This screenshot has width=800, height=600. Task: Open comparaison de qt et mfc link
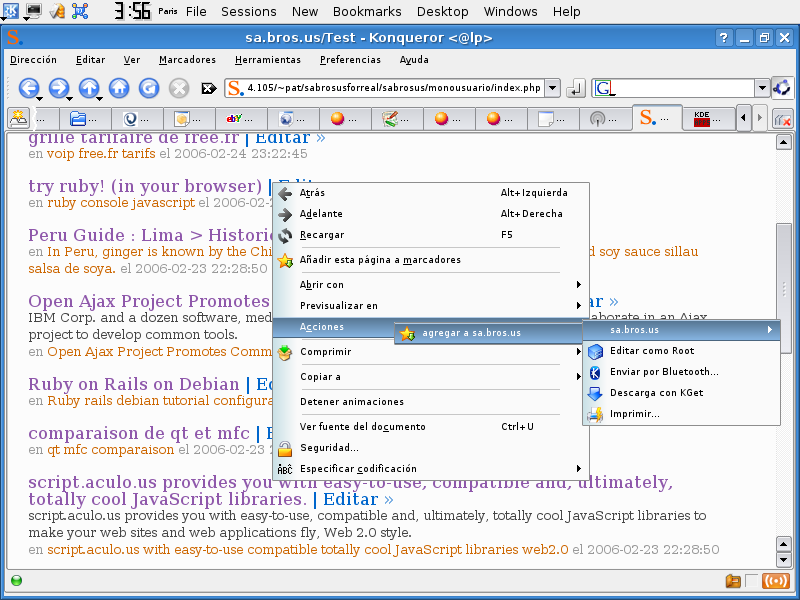click(x=139, y=433)
